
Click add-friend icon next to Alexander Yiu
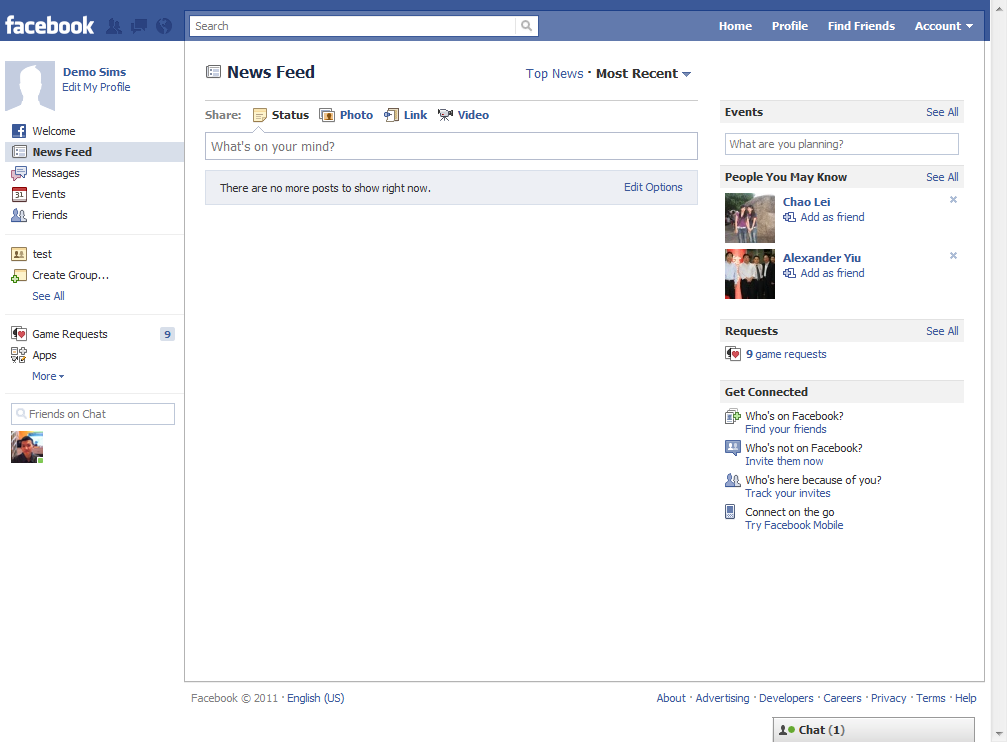pyautogui.click(x=789, y=273)
